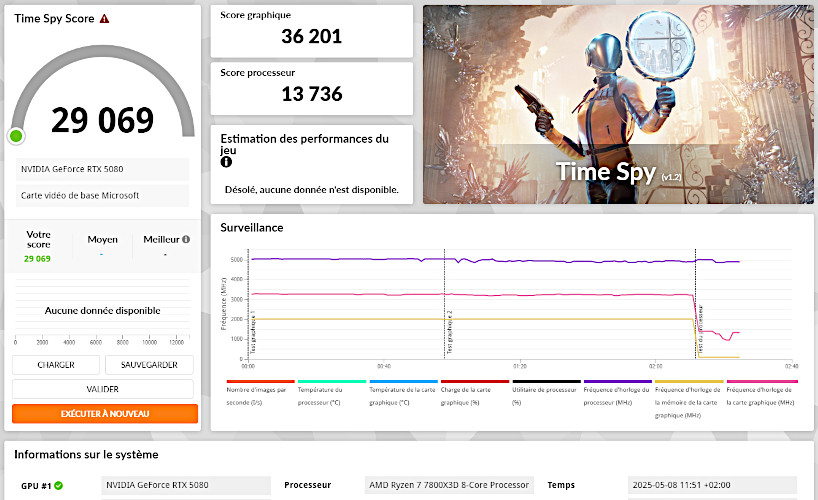Click the red warning icon beside Time Spy Score
The image size is (818, 500).
(x=104, y=19)
